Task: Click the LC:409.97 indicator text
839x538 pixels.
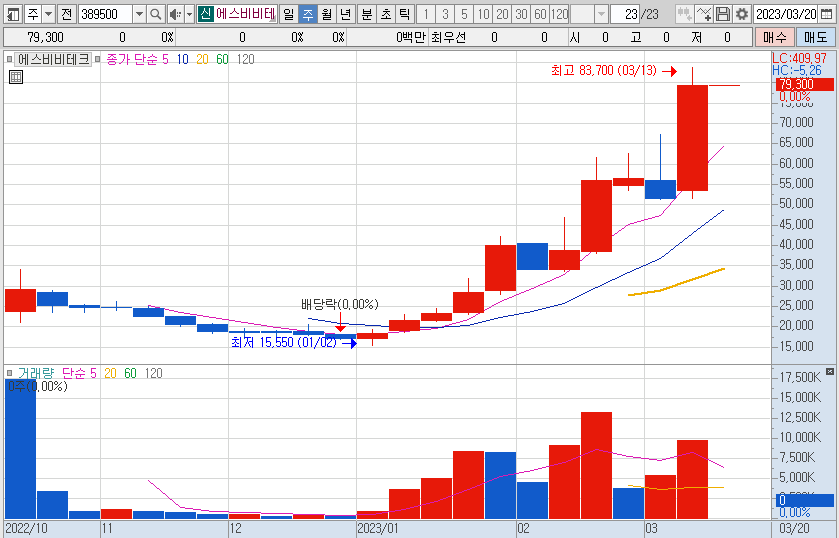Action: point(799,58)
